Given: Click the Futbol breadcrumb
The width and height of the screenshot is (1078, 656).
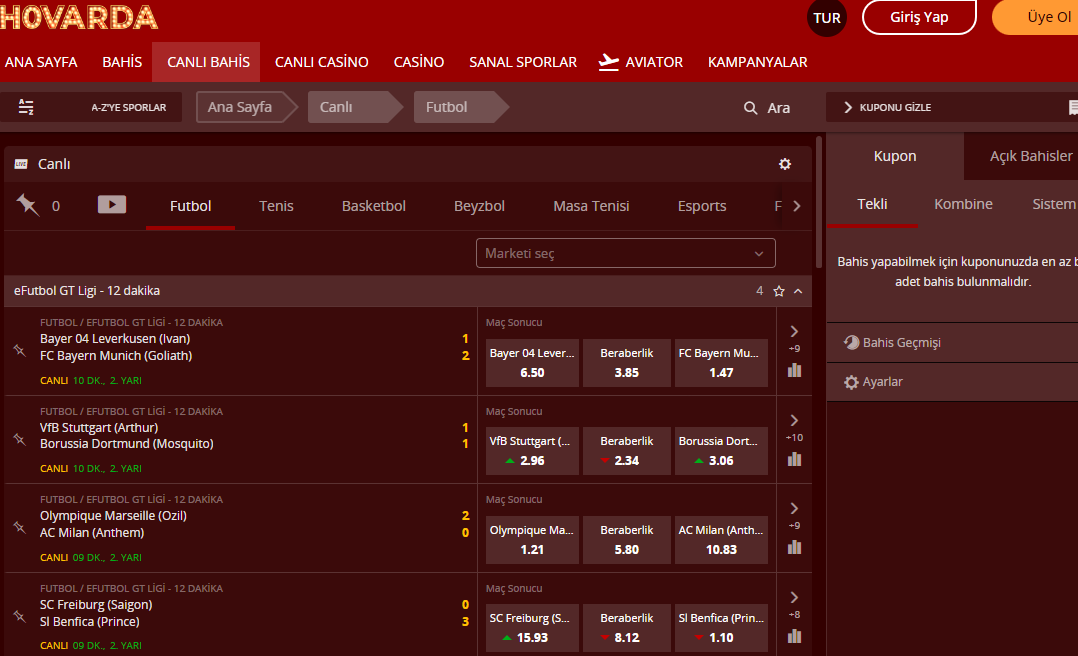Looking at the screenshot, I should (459, 107).
